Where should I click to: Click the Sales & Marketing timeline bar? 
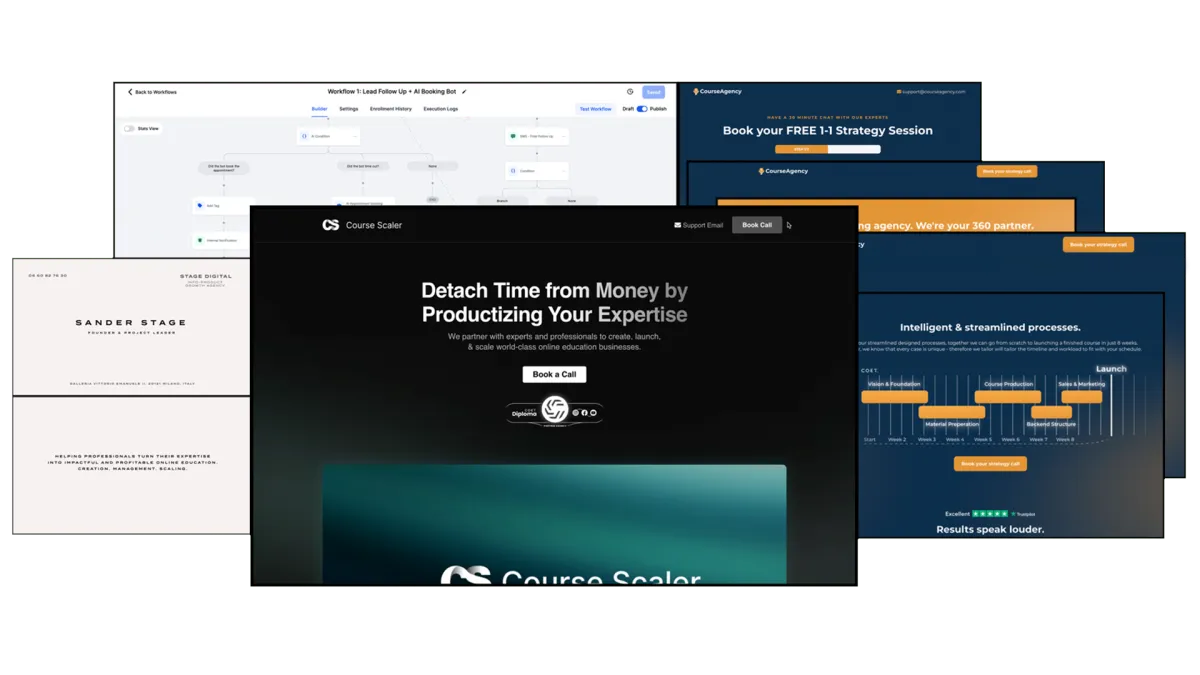1082,397
